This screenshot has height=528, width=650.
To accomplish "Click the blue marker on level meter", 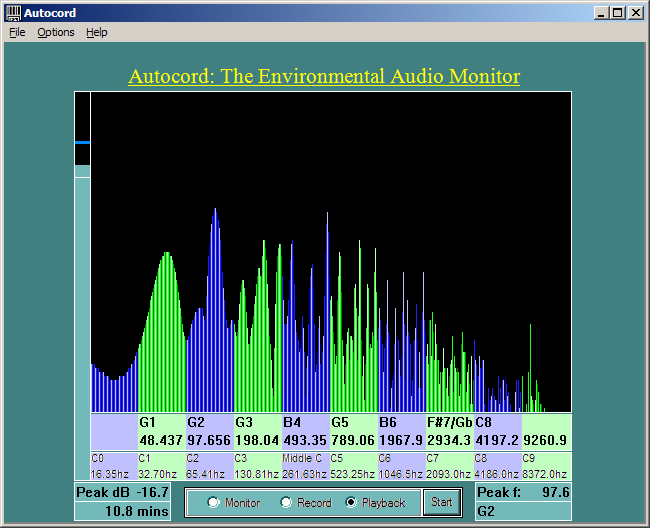I will 82,143.
